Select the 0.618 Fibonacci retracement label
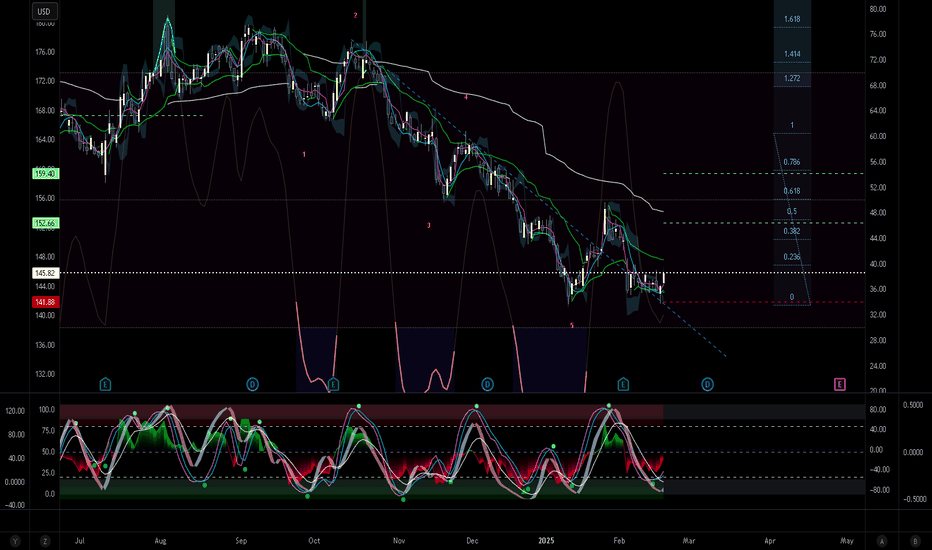 [x=792, y=191]
